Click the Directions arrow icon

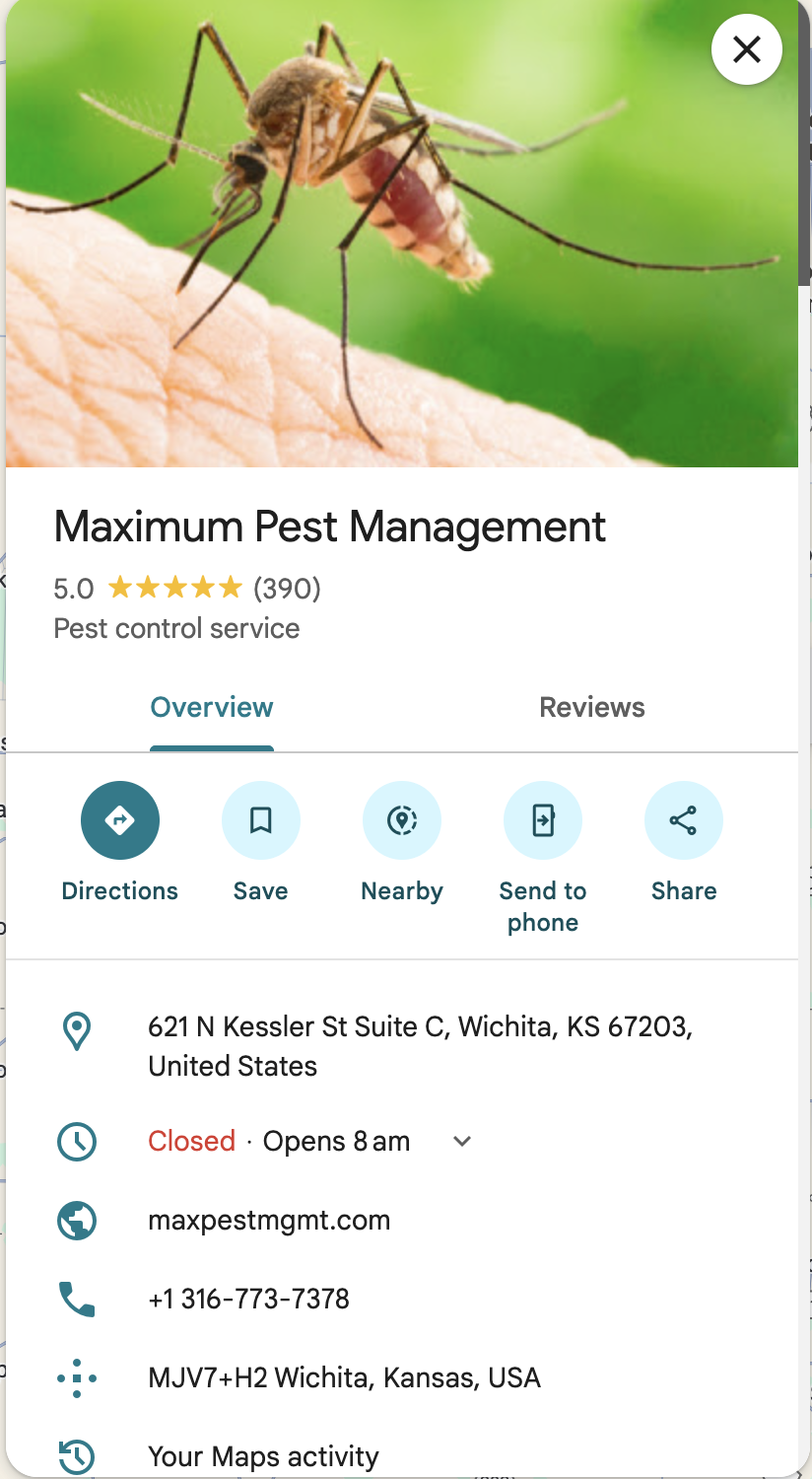pos(120,820)
